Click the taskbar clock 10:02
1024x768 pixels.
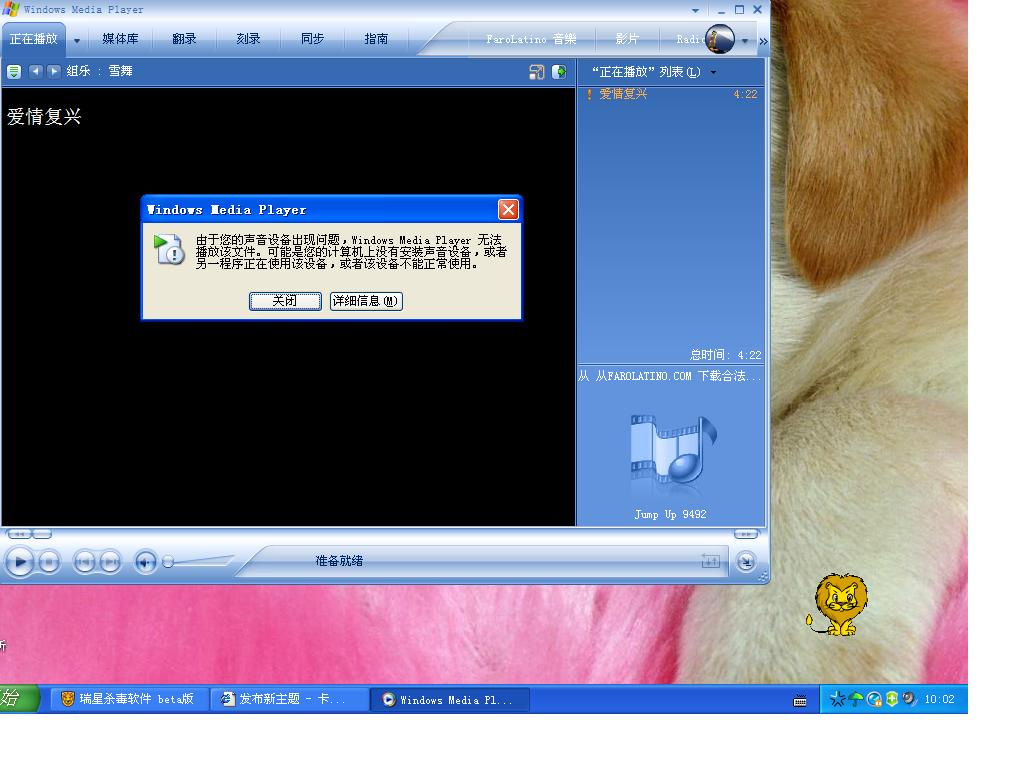(939, 699)
